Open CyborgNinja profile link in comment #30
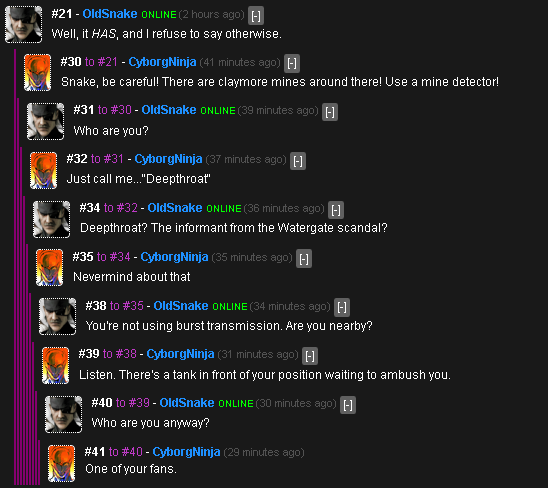Screen dimensions: 548x488 162,62
